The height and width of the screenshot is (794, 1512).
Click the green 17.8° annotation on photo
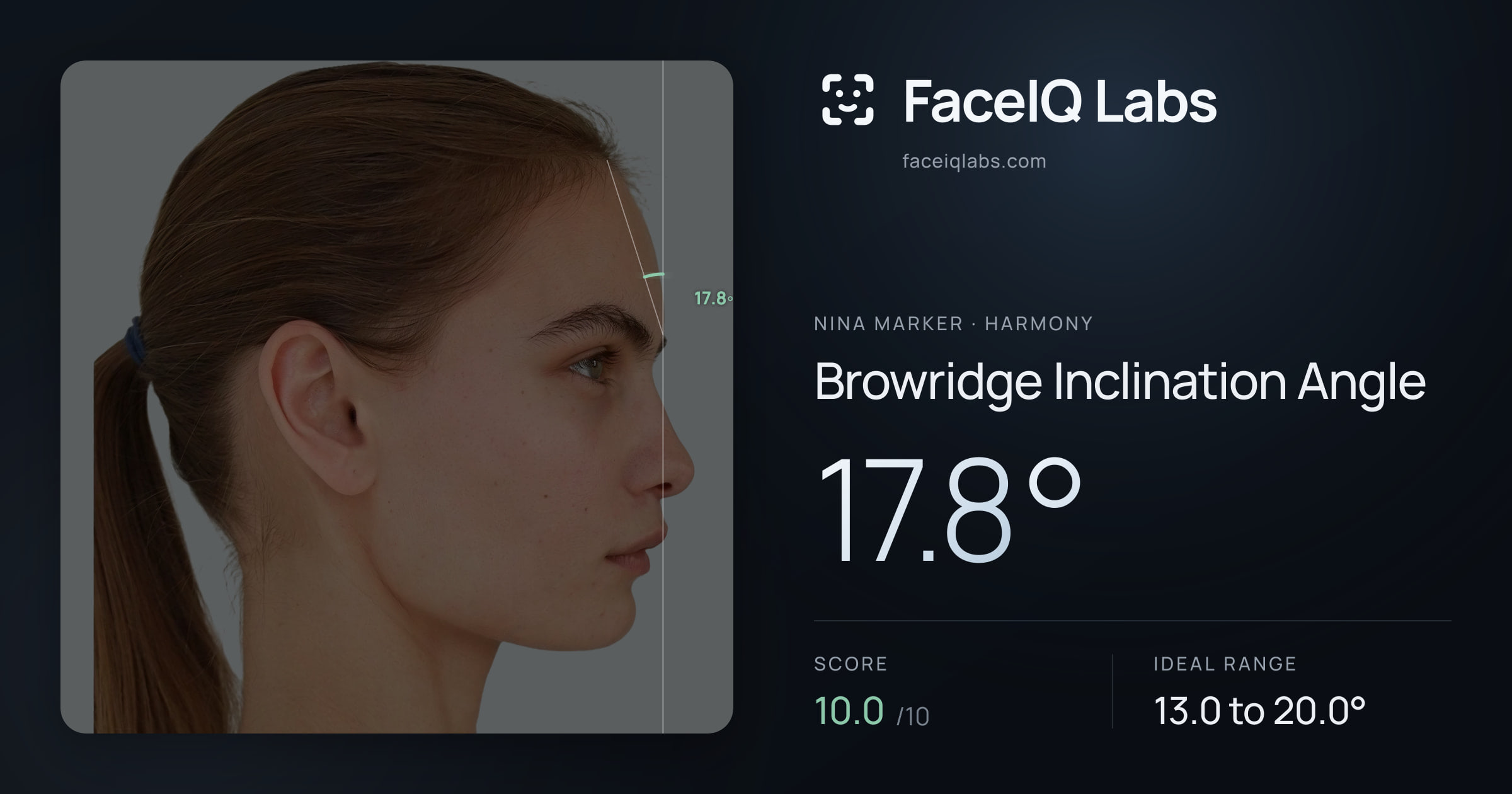713,299
